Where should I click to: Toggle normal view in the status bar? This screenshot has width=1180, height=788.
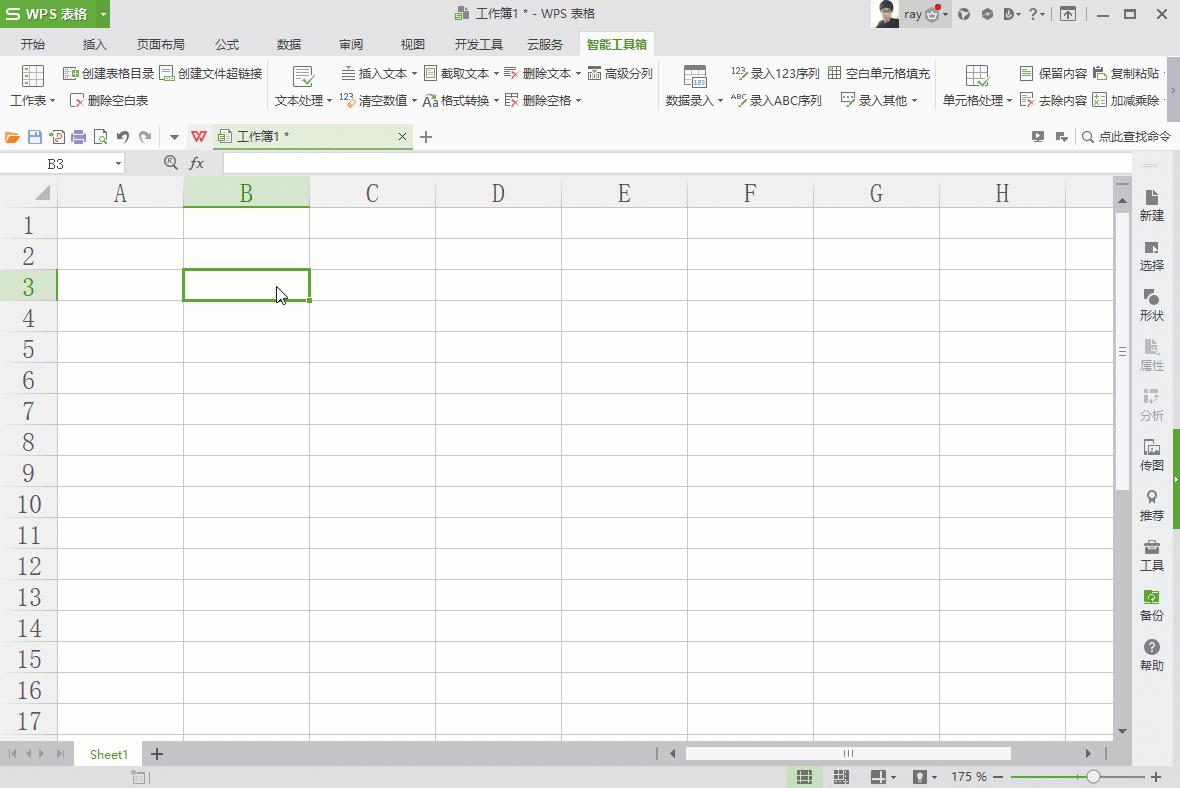point(804,777)
